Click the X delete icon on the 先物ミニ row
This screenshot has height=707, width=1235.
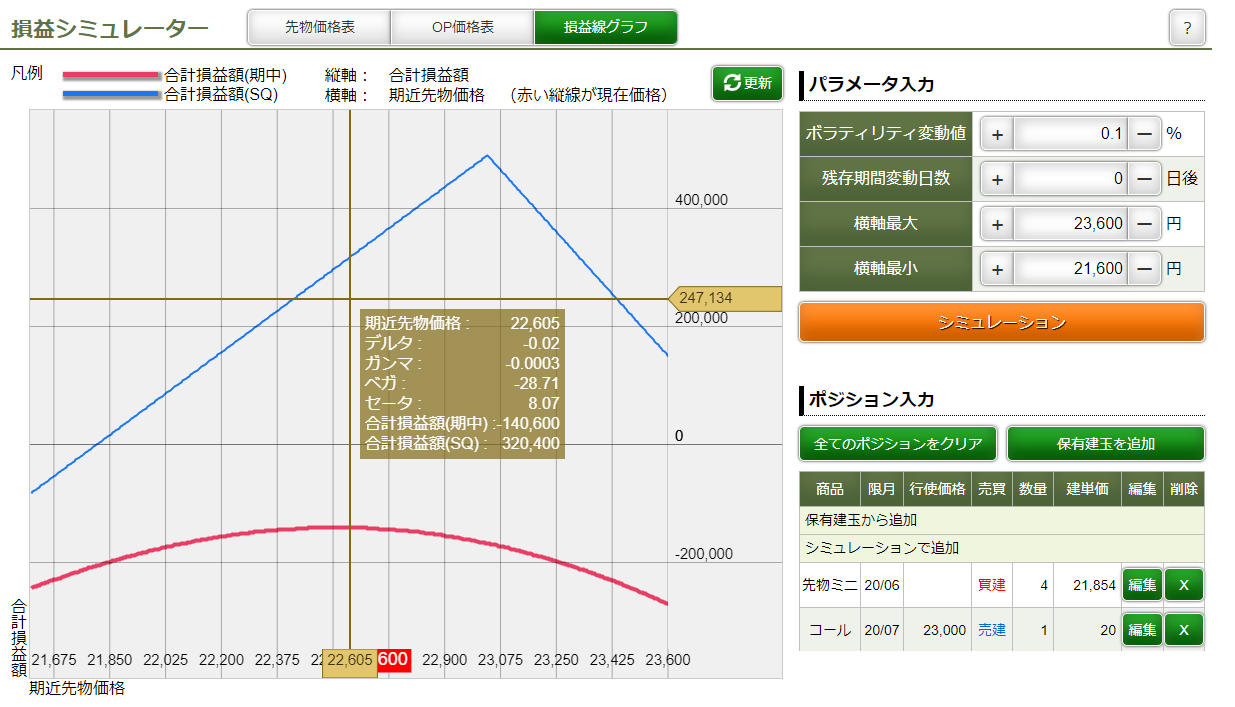click(1184, 585)
